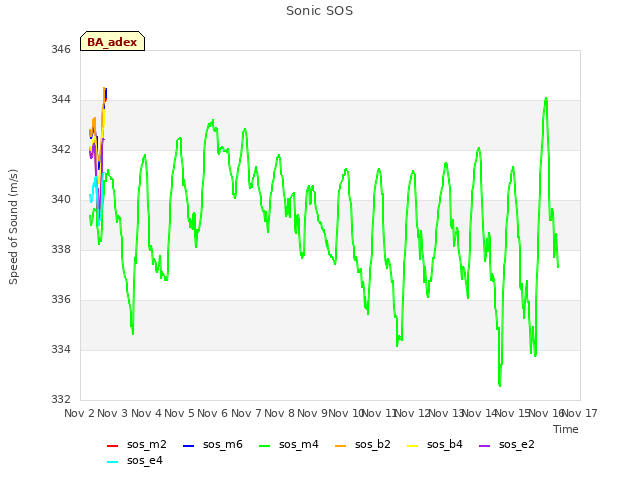Select the sos_b2 legend label

(373, 444)
